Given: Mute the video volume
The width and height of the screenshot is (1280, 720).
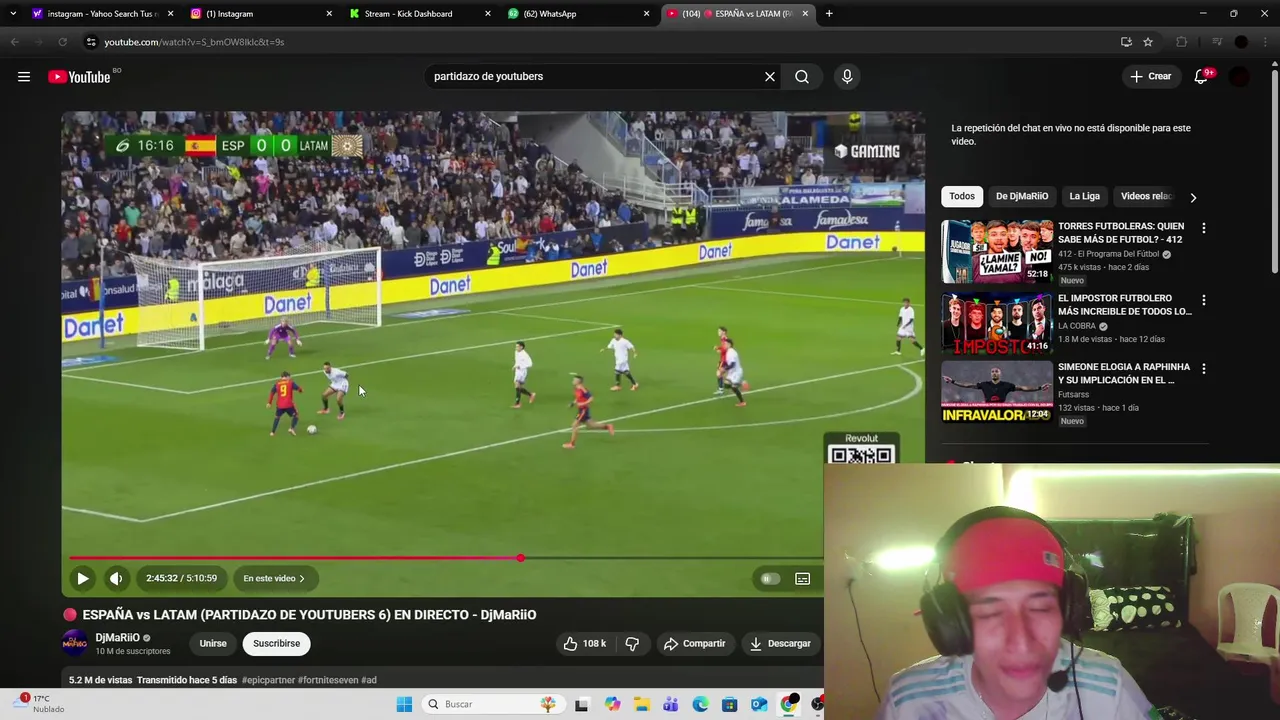Looking at the screenshot, I should [x=116, y=578].
